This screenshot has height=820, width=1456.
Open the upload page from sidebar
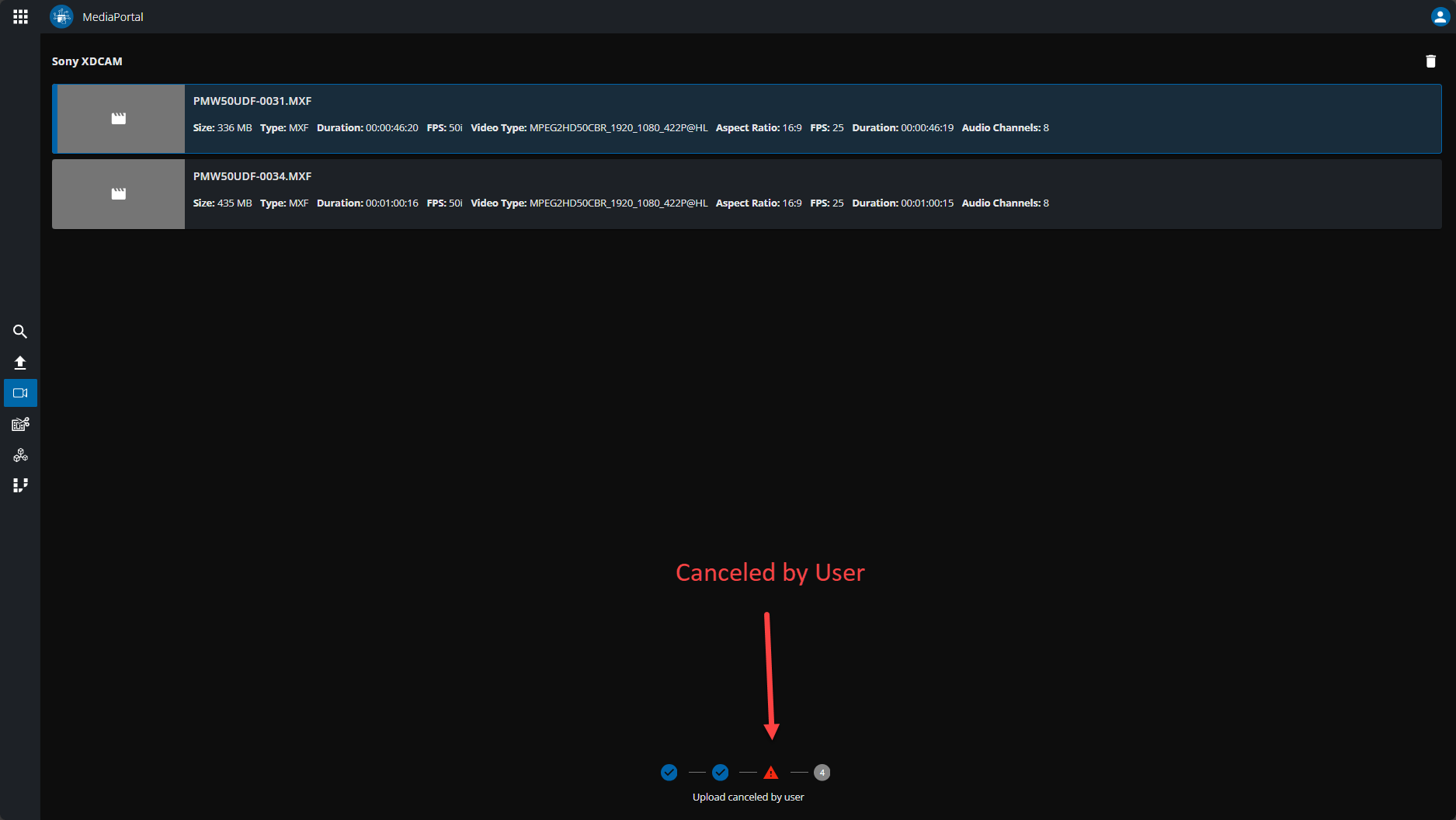point(20,363)
